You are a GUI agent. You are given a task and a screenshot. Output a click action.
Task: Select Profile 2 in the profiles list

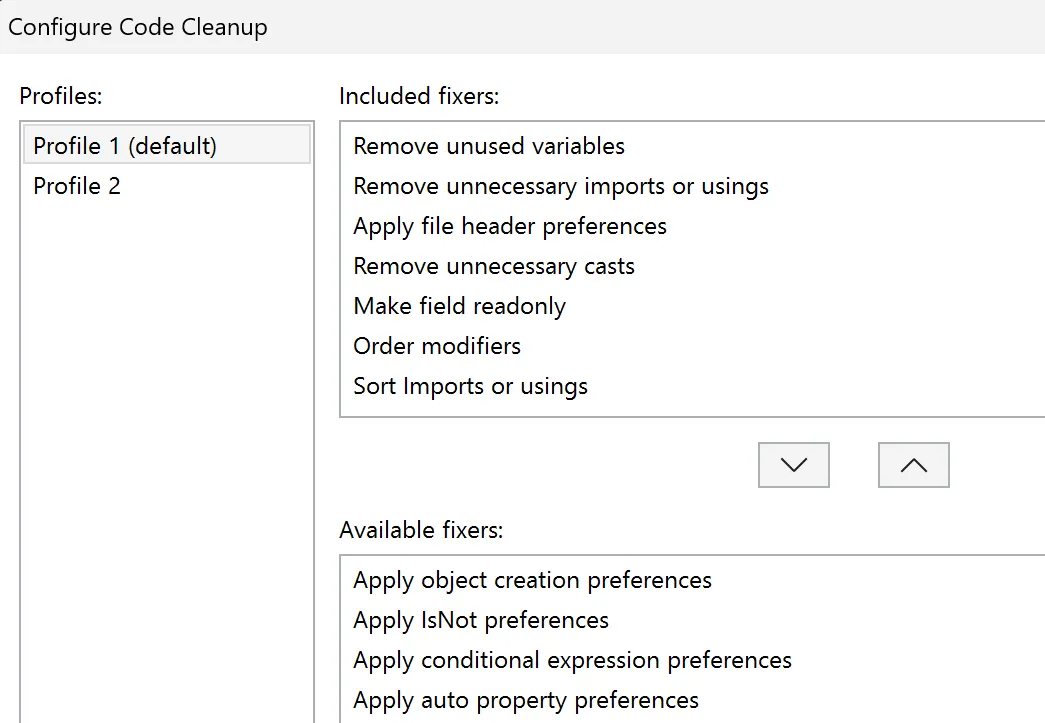click(77, 186)
